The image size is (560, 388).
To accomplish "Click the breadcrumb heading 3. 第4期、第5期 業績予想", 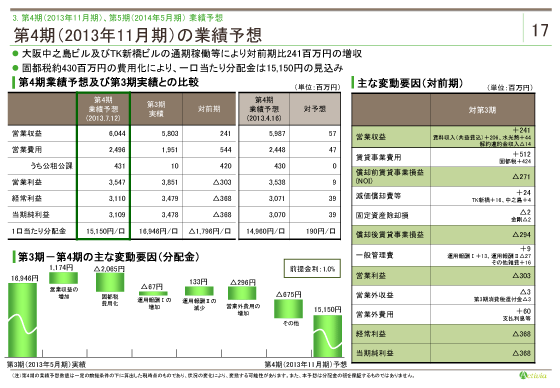I will (118, 18).
